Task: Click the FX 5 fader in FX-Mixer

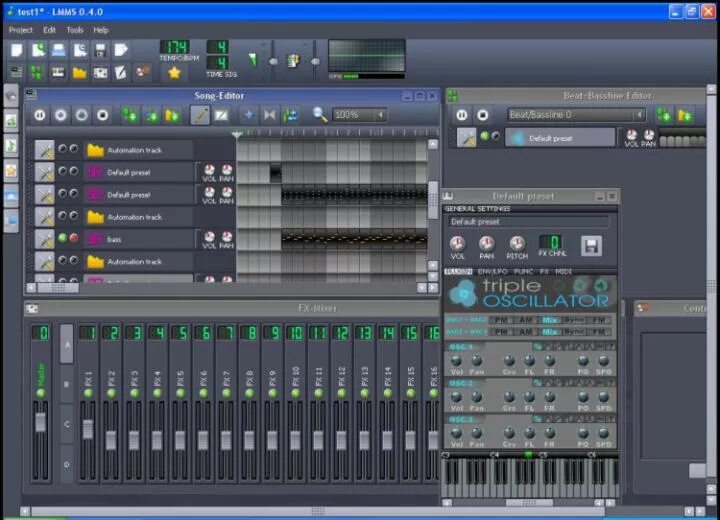Action: point(180,440)
